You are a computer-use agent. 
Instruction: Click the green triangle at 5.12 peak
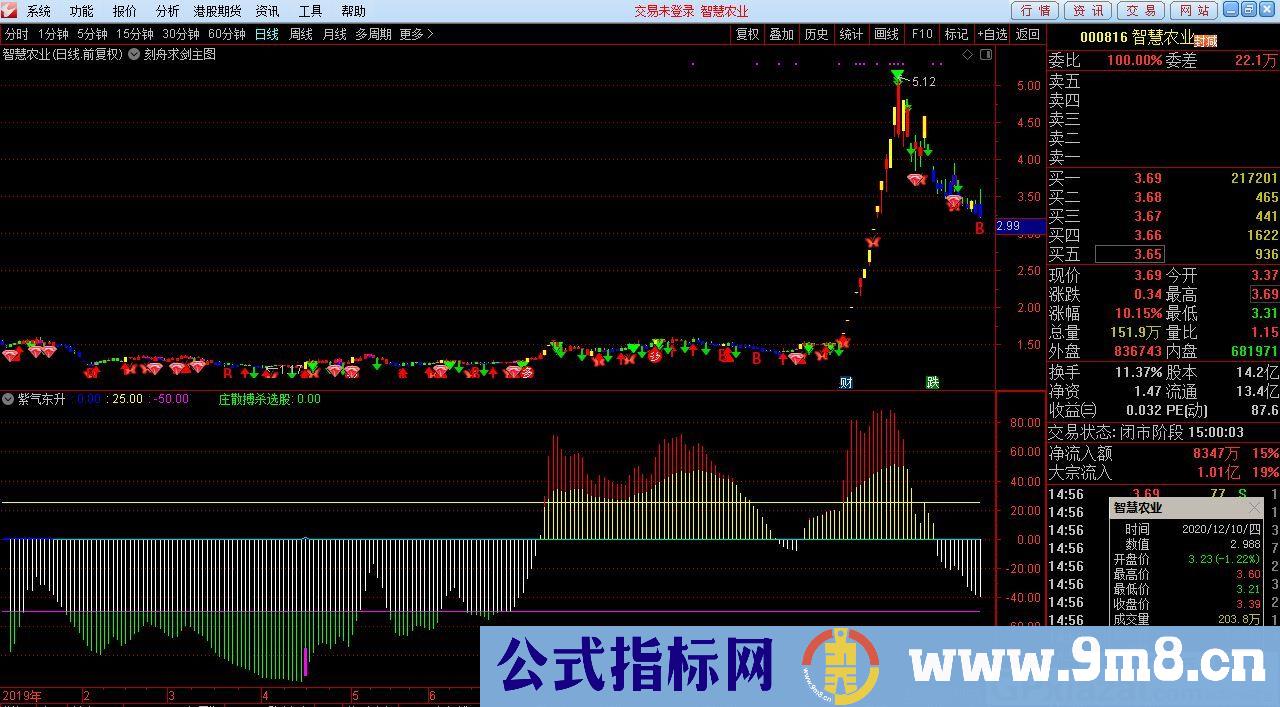(898, 77)
